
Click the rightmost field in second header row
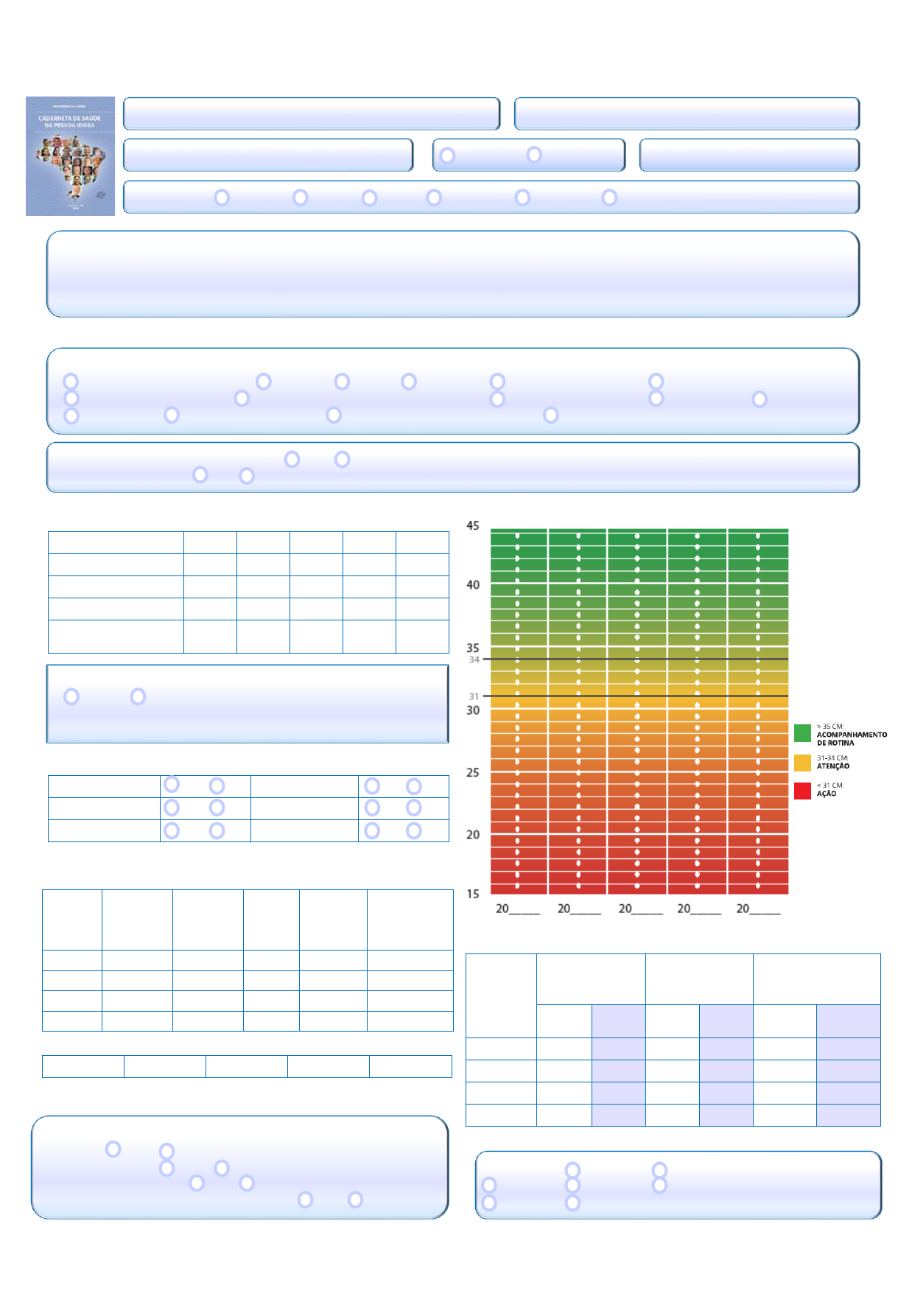point(749,155)
